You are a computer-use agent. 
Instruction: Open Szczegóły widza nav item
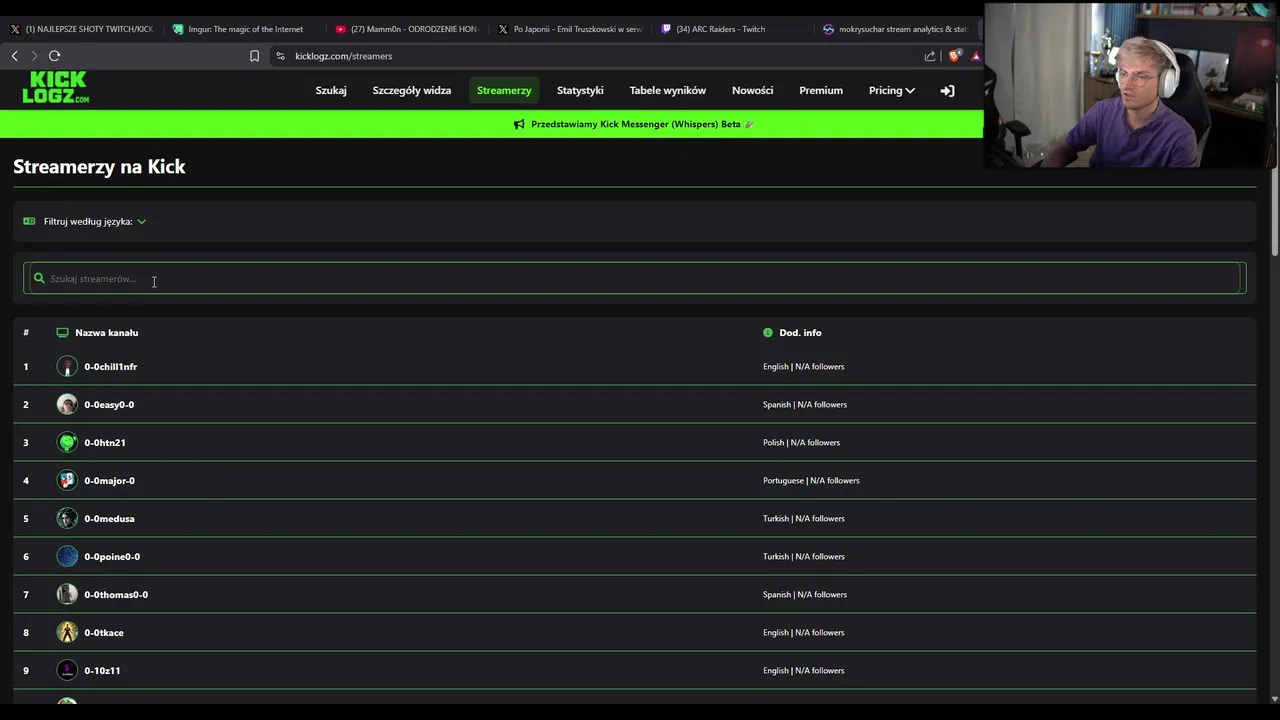click(412, 90)
